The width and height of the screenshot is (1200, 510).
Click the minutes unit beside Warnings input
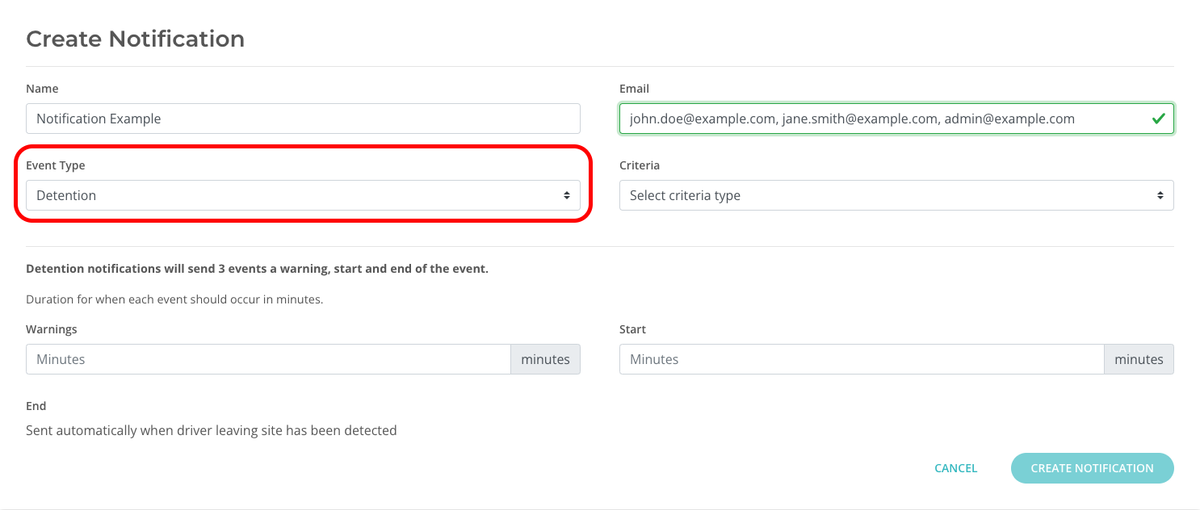coord(545,359)
